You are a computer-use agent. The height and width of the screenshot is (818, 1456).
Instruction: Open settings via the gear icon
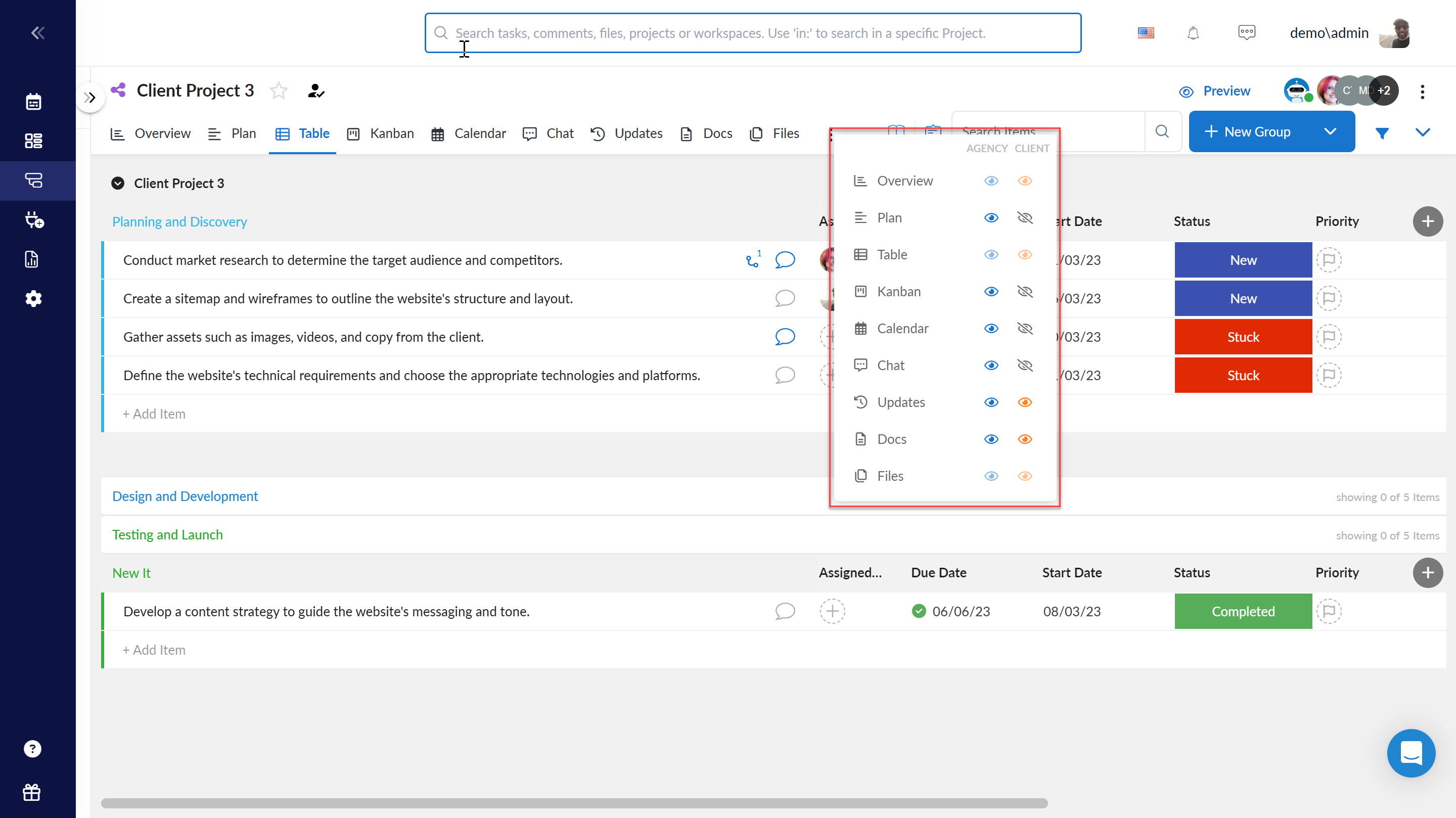click(x=33, y=298)
